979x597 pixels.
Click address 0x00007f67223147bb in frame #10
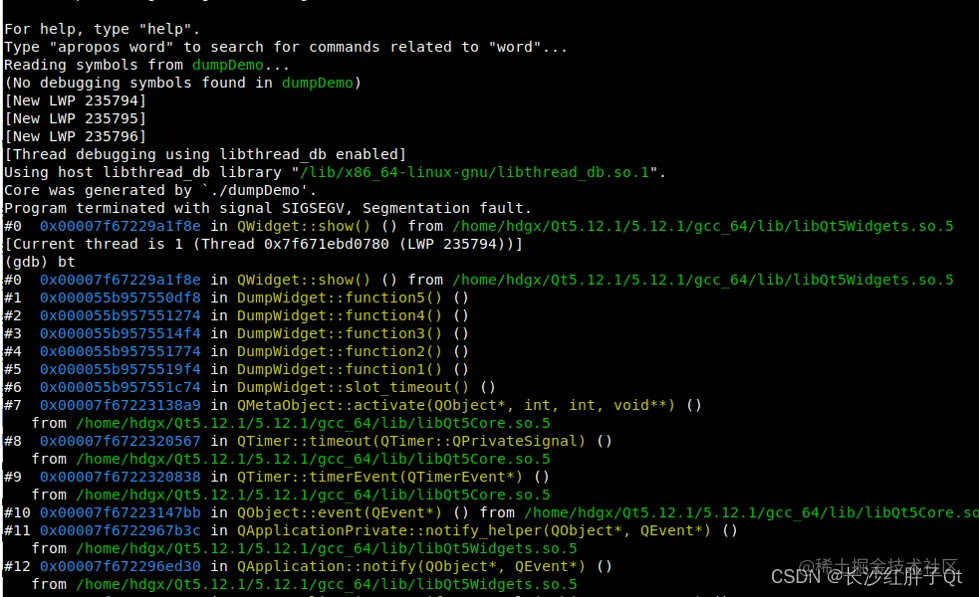(x=121, y=513)
